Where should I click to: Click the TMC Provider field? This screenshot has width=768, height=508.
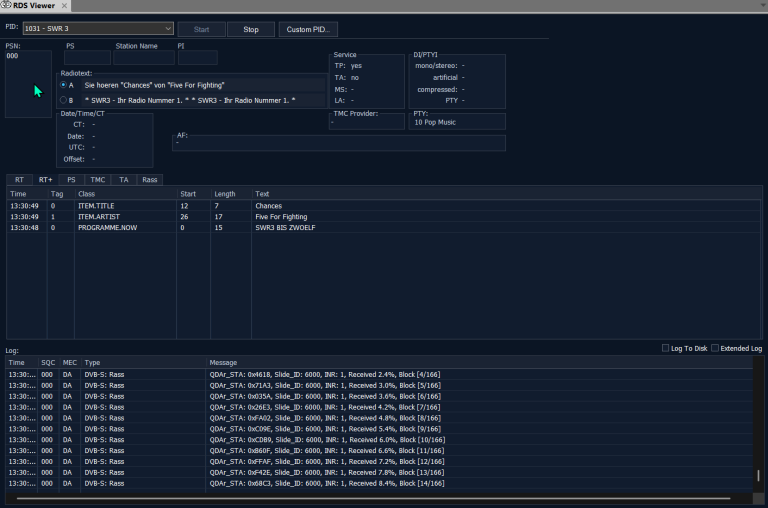367,122
